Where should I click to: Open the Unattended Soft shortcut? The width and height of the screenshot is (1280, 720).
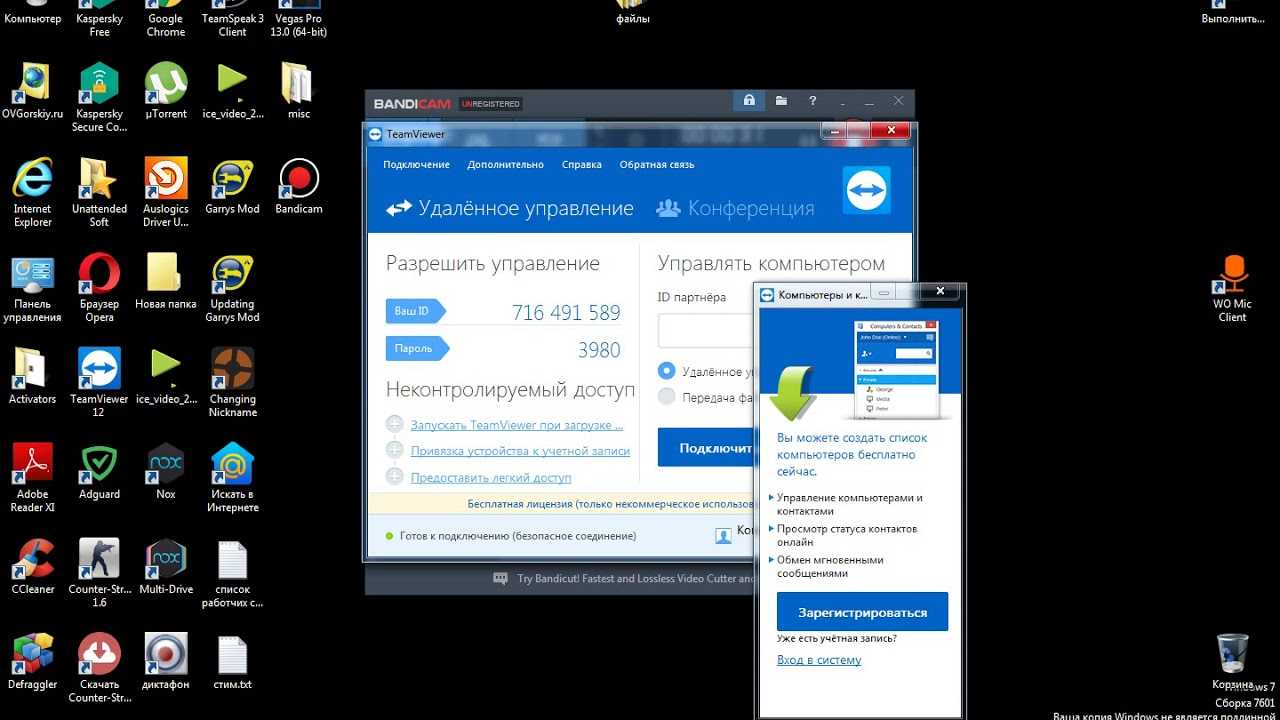99,193
